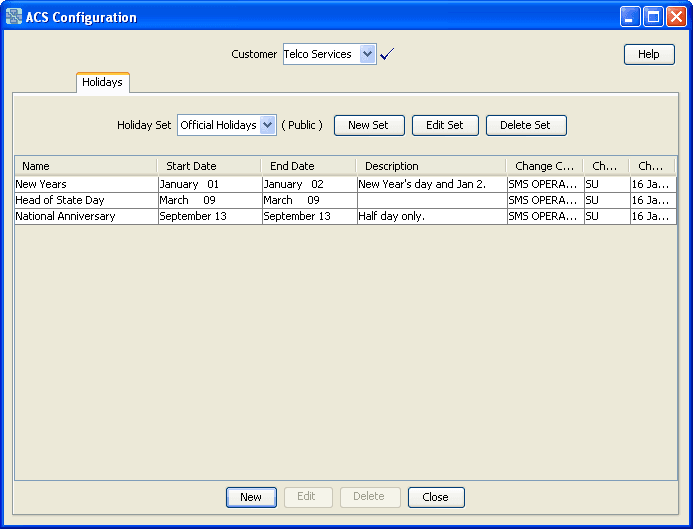Click the Close button at bottom
Viewport: 693px width, 529px height.
pos(436,497)
